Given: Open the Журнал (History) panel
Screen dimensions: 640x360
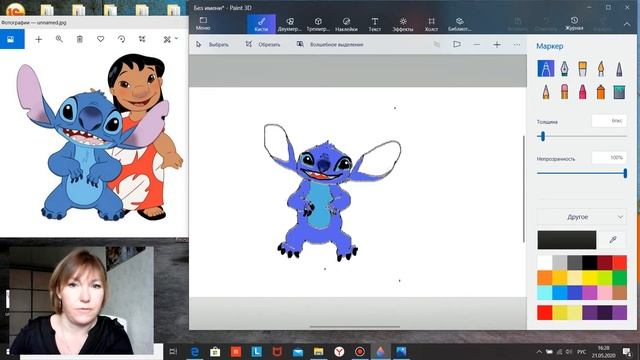Looking at the screenshot, I should (574, 24).
